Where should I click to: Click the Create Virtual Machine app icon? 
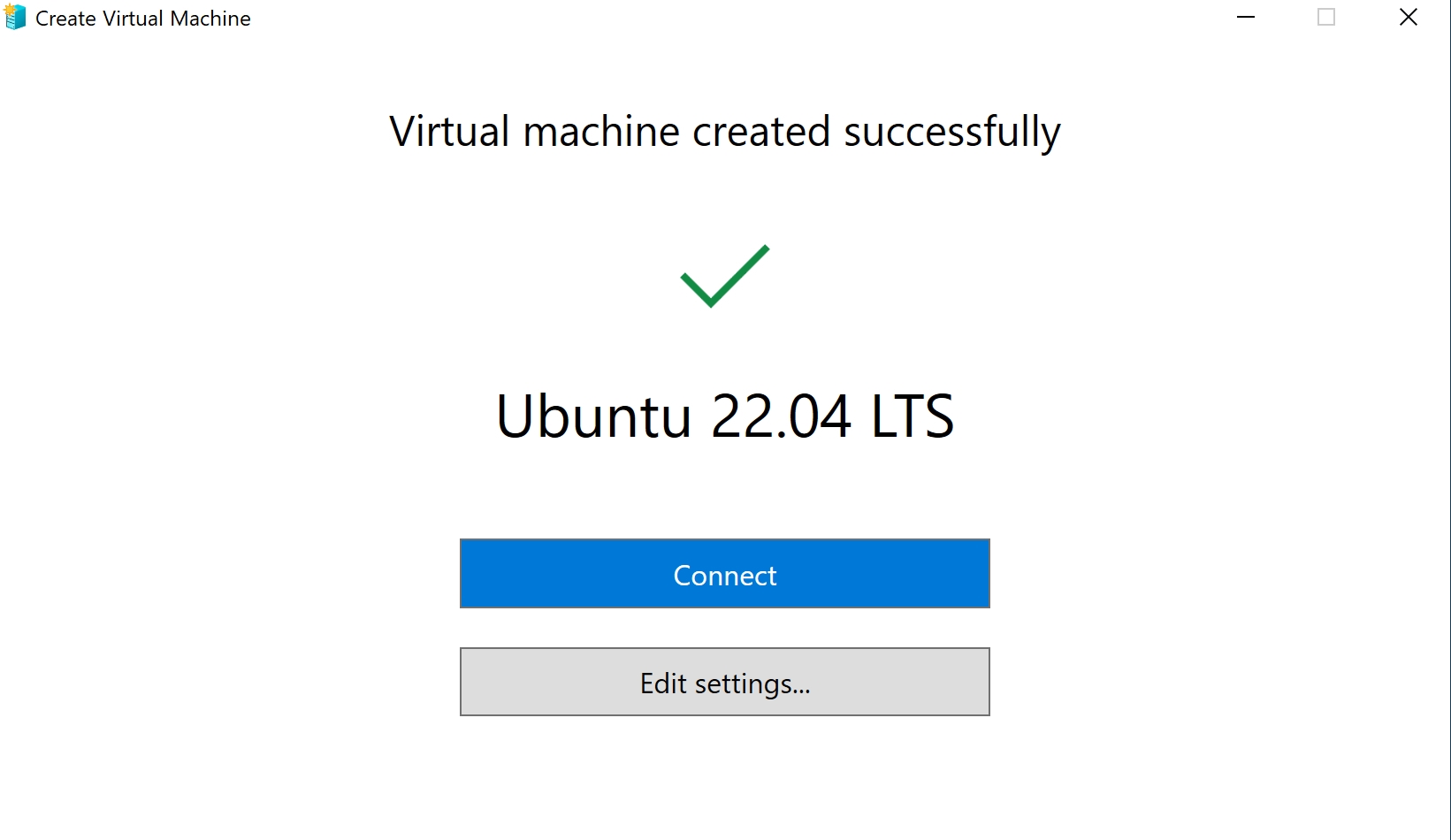[14, 17]
